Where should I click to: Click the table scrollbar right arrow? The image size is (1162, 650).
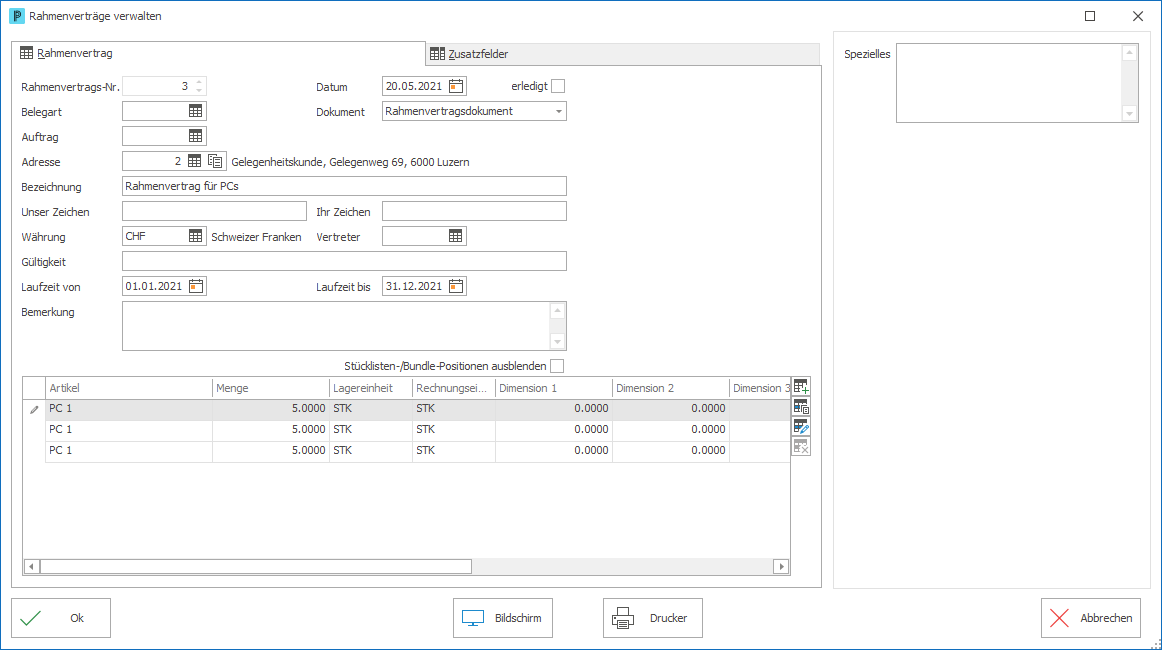[781, 566]
